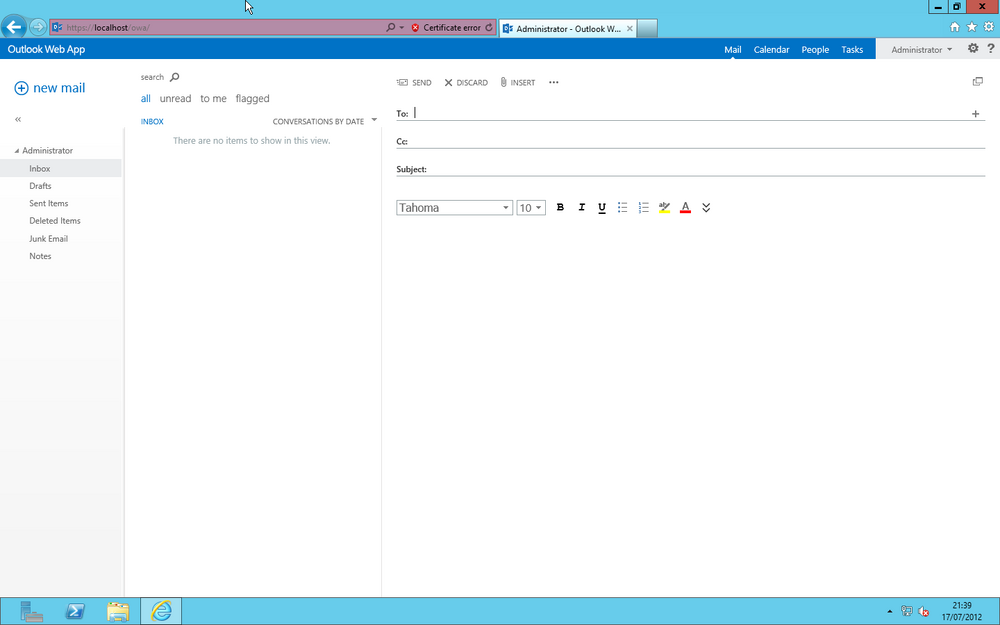Filter messages sent to me
Screen dimensions: 1000x625
coord(213,98)
